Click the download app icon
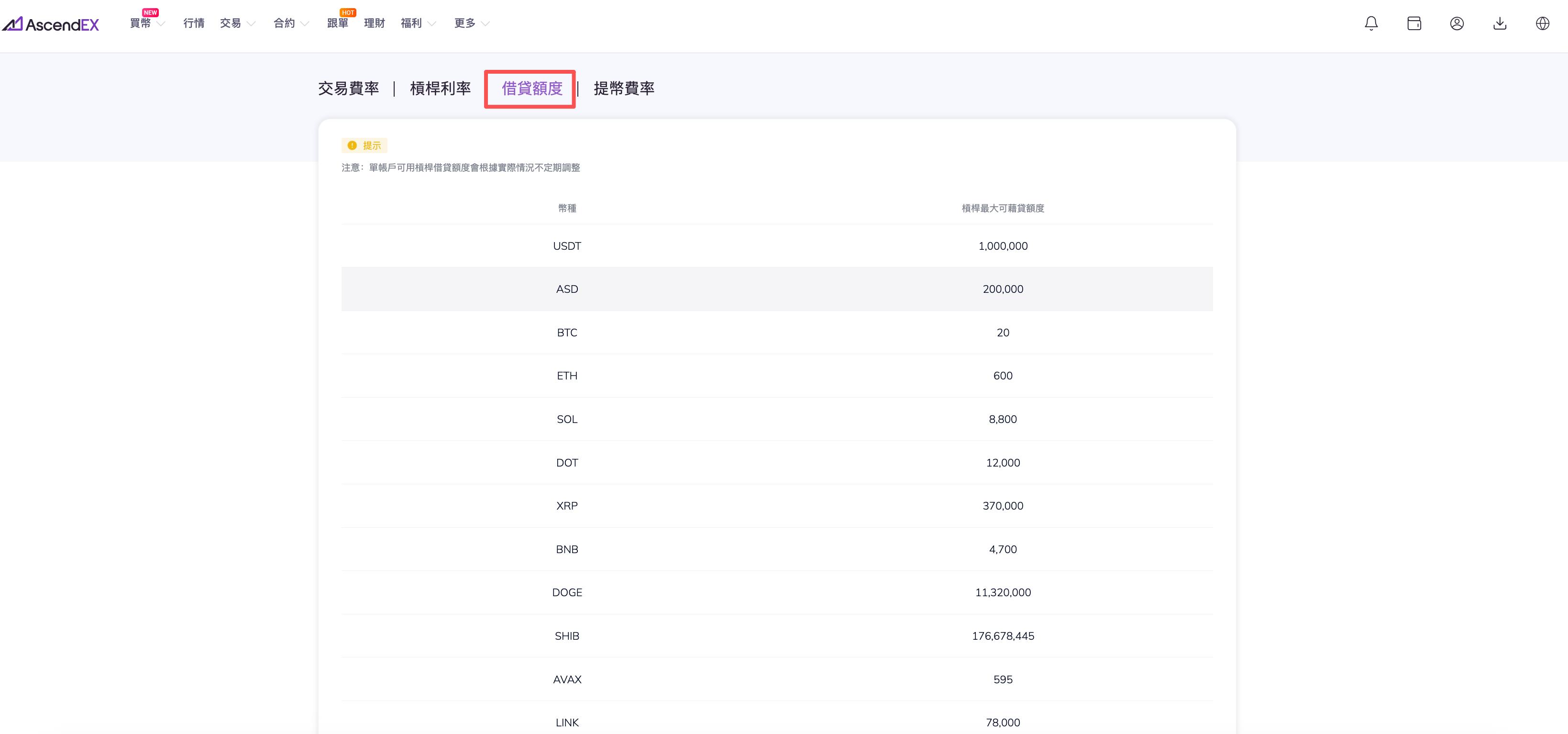This screenshot has width=1568, height=734. pos(1500,23)
